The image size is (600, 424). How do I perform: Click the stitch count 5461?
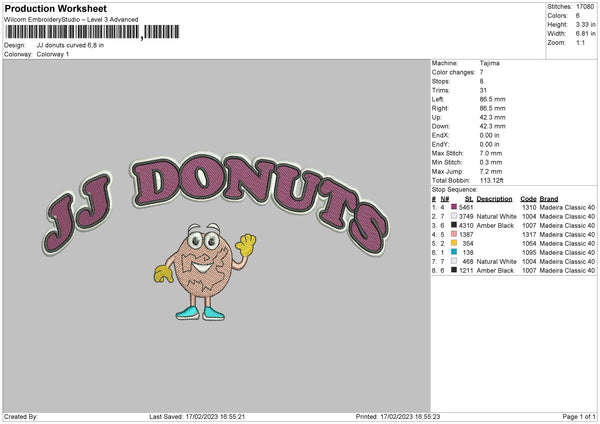tap(466, 207)
